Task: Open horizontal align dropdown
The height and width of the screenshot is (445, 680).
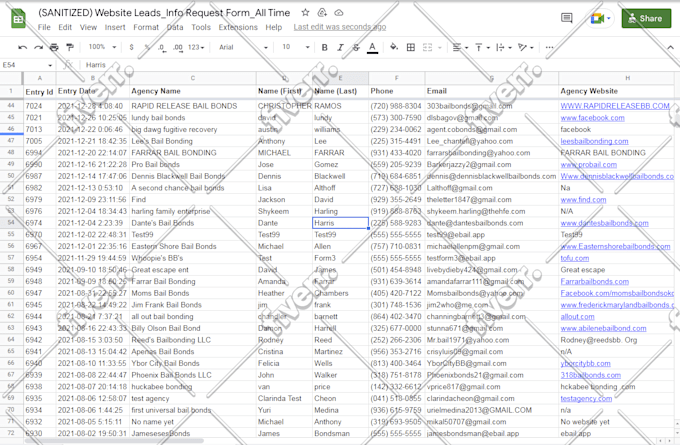Action: 460,47
